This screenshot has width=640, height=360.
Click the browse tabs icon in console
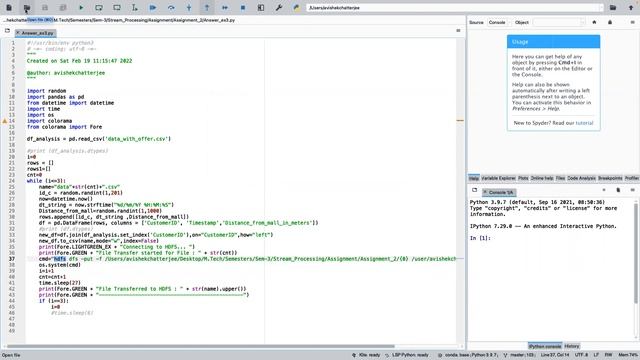pyautogui.click(x=474, y=190)
